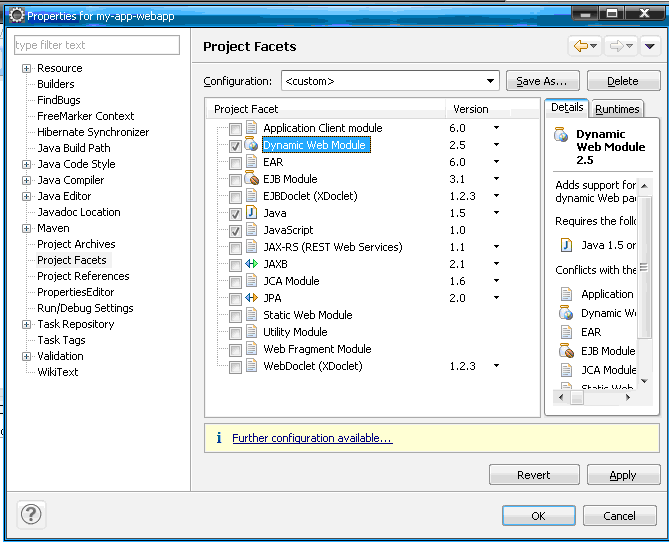
Task: Expand the Java Code Style node
Action: pos(26,164)
